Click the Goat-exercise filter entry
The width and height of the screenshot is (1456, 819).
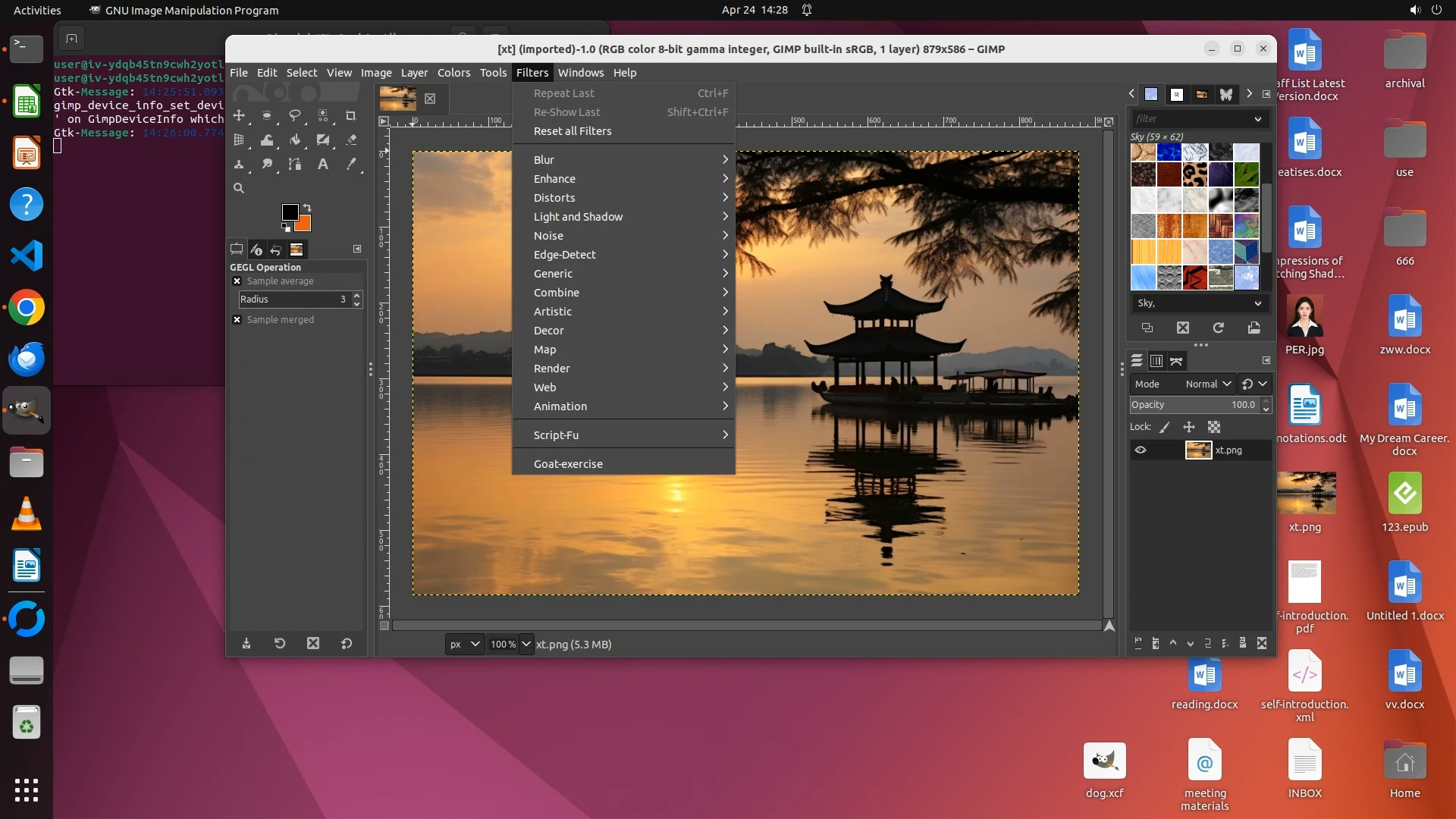pyautogui.click(x=568, y=464)
